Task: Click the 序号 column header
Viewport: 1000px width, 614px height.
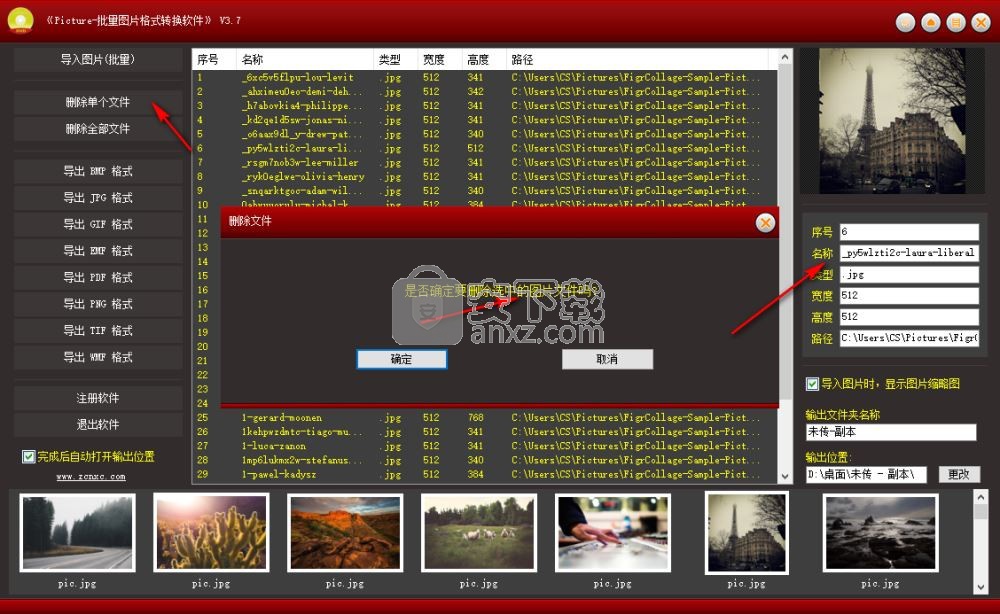Action: 214,59
